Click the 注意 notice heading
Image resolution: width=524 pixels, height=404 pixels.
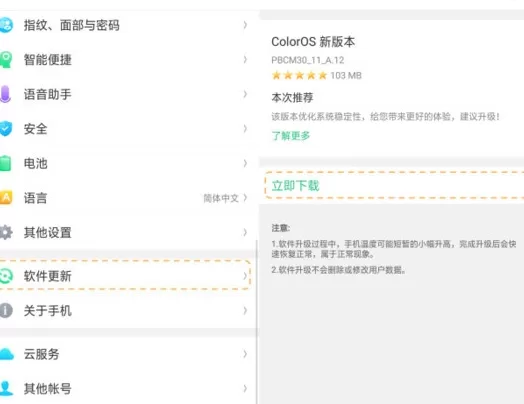280,228
